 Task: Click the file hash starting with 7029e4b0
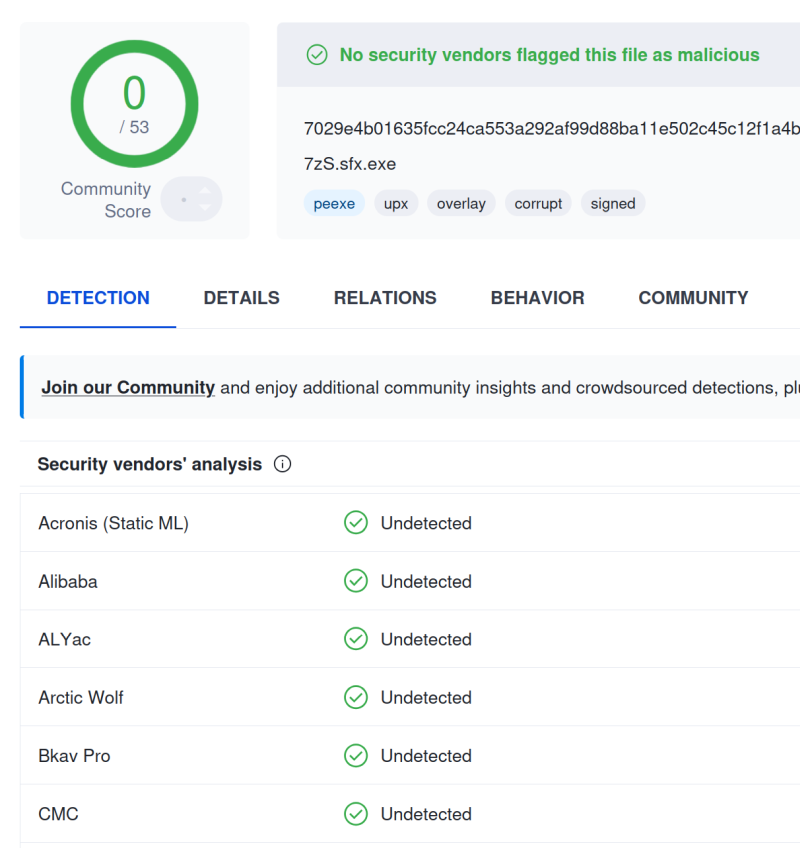coord(552,129)
